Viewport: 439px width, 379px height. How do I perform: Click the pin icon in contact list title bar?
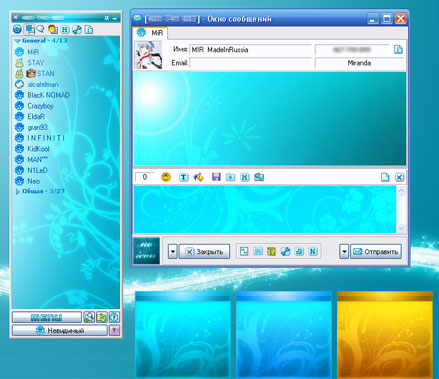coord(107,18)
